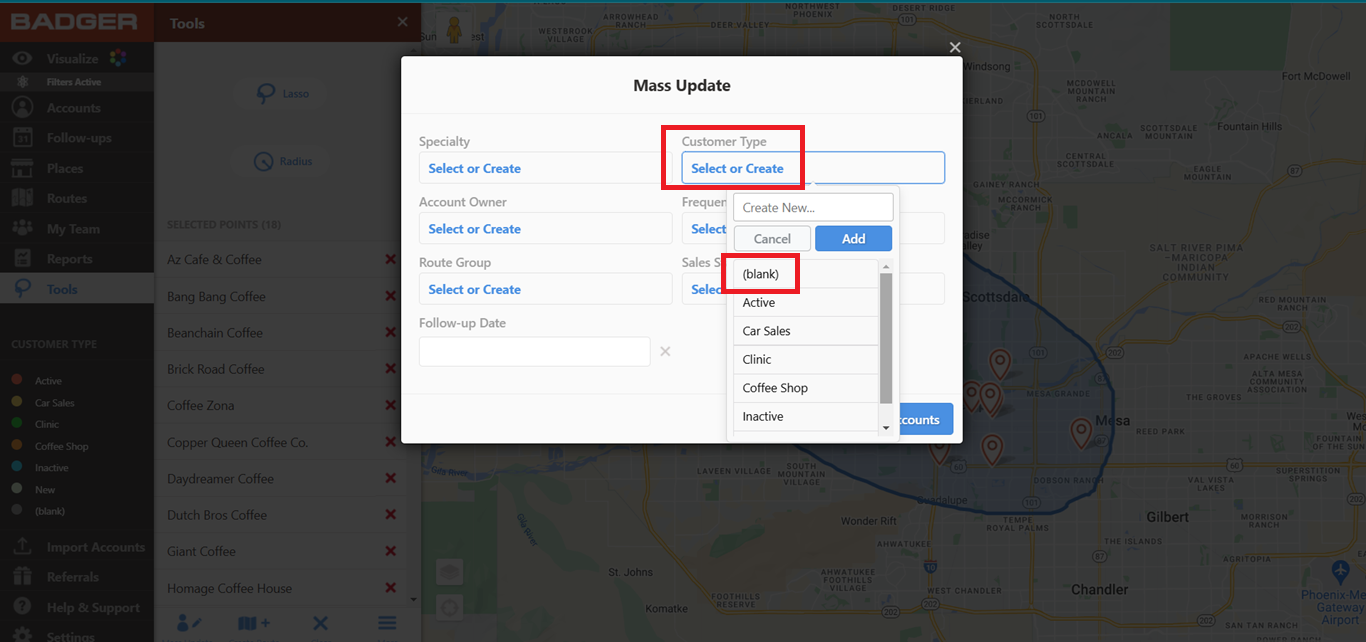
Task: Open the Reports sidebar icon
Action: 22,258
